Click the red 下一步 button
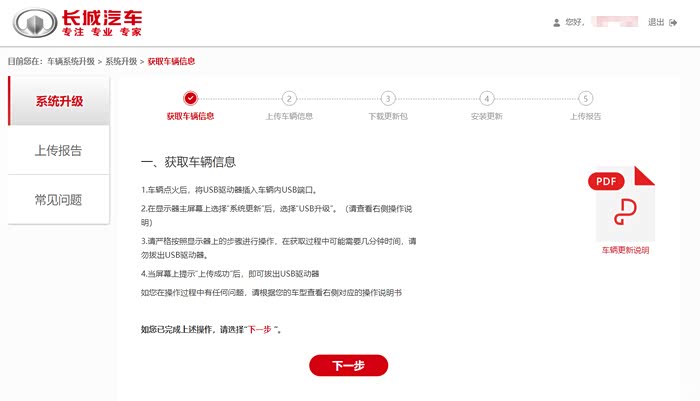This screenshot has height=401, width=700. click(x=348, y=365)
